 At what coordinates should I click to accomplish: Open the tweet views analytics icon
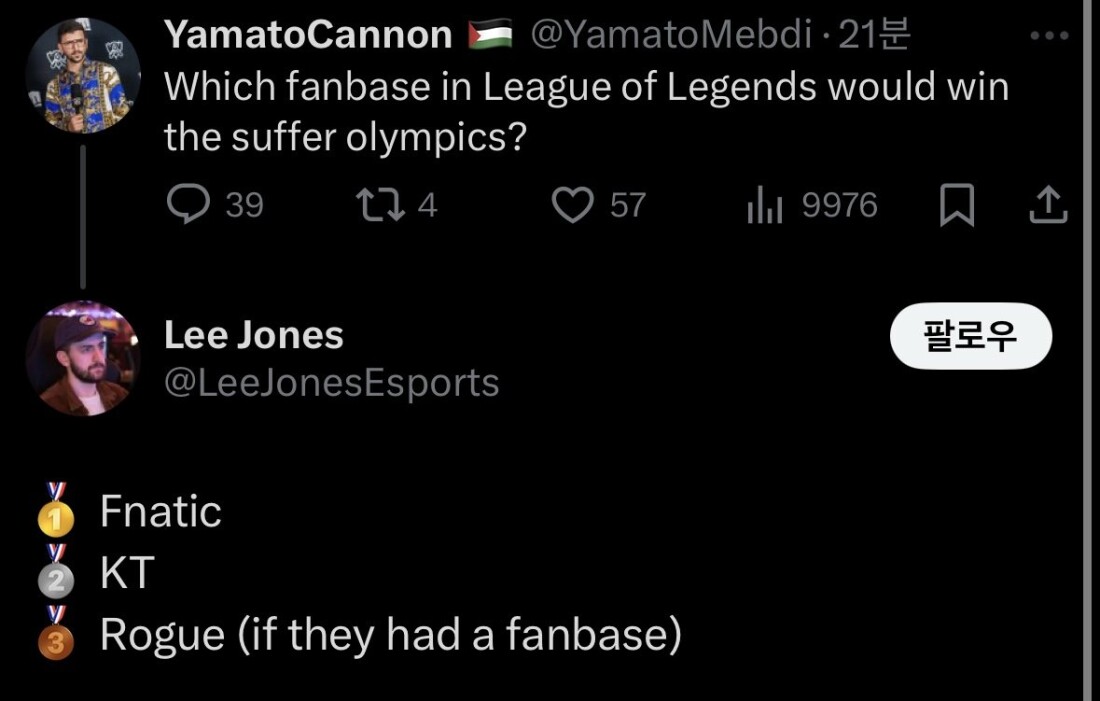pyautogui.click(x=766, y=205)
